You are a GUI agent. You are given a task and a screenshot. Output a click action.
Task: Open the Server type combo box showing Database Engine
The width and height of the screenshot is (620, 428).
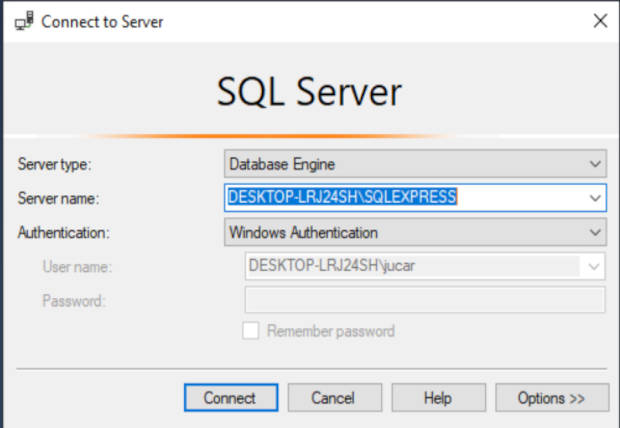point(415,164)
